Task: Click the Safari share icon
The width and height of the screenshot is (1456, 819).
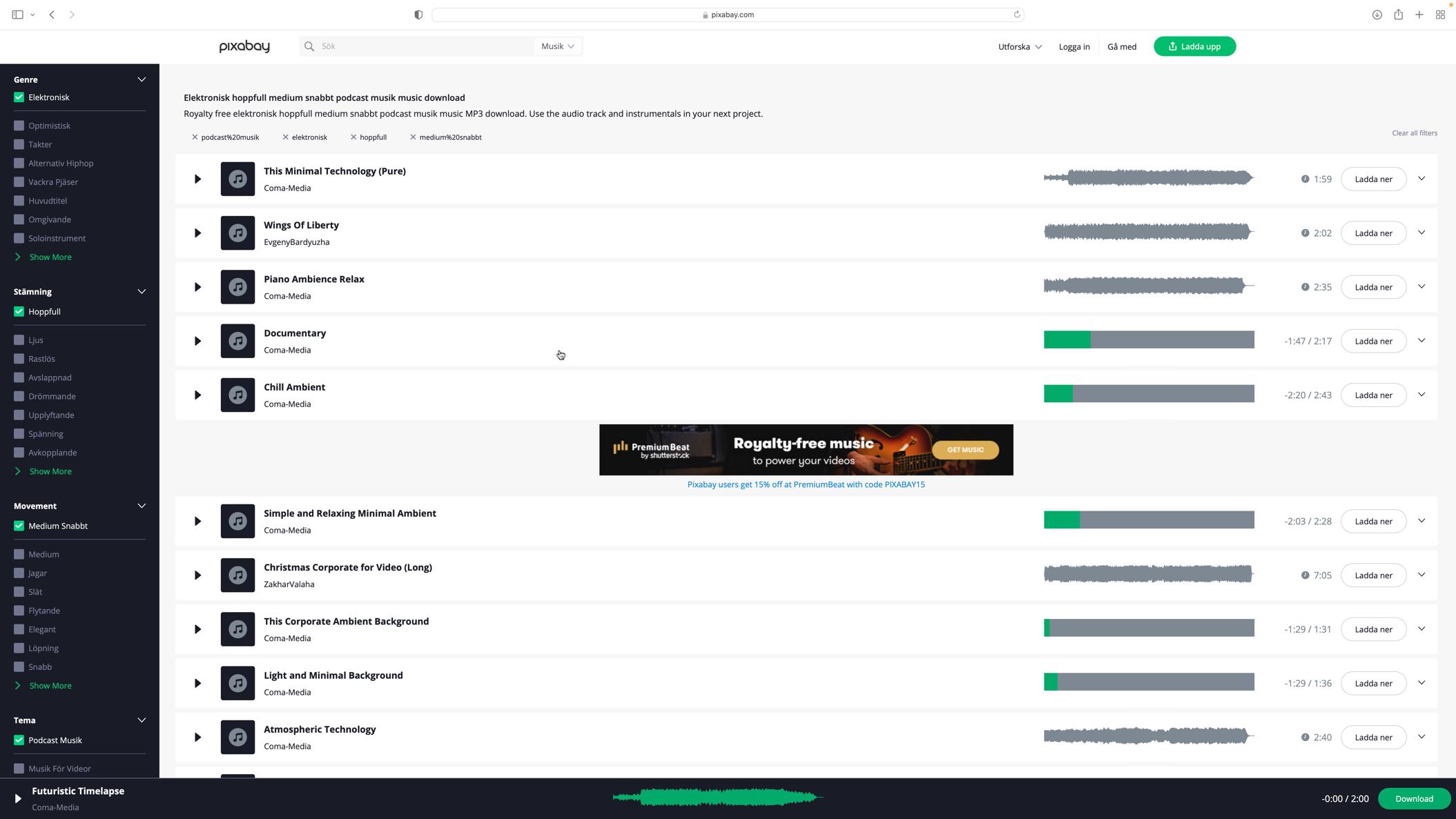Action: pyautogui.click(x=1398, y=14)
